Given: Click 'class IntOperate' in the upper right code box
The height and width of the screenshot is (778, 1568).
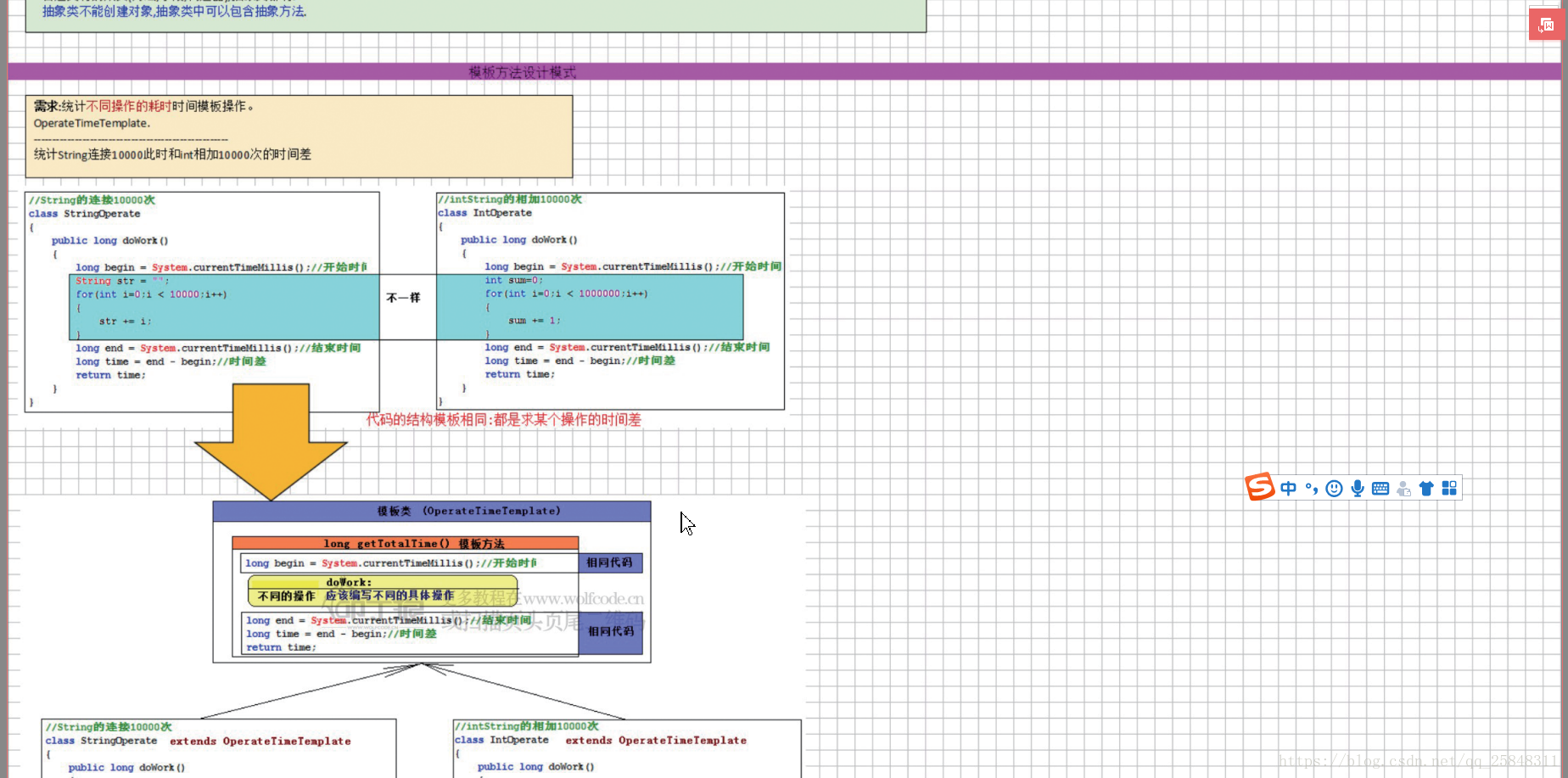Looking at the screenshot, I should (x=485, y=213).
